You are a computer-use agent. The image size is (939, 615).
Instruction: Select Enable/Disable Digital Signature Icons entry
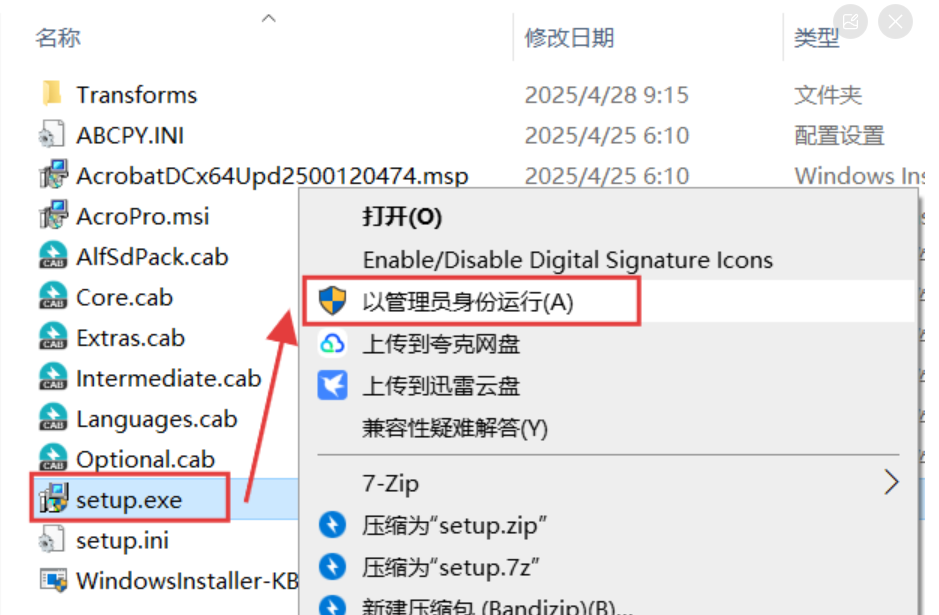568,260
